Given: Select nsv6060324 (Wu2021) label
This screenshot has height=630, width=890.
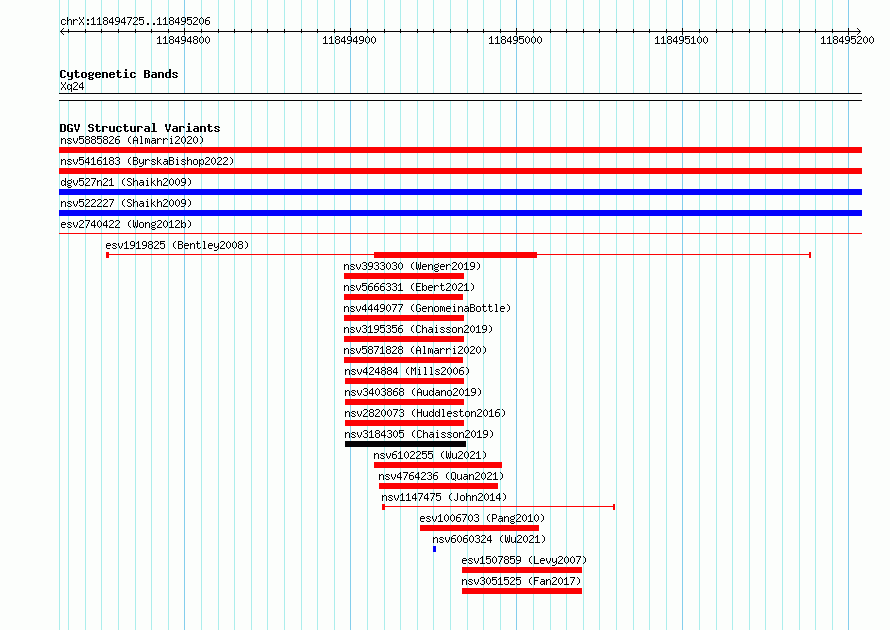Looking at the screenshot, I should click(x=489, y=539).
